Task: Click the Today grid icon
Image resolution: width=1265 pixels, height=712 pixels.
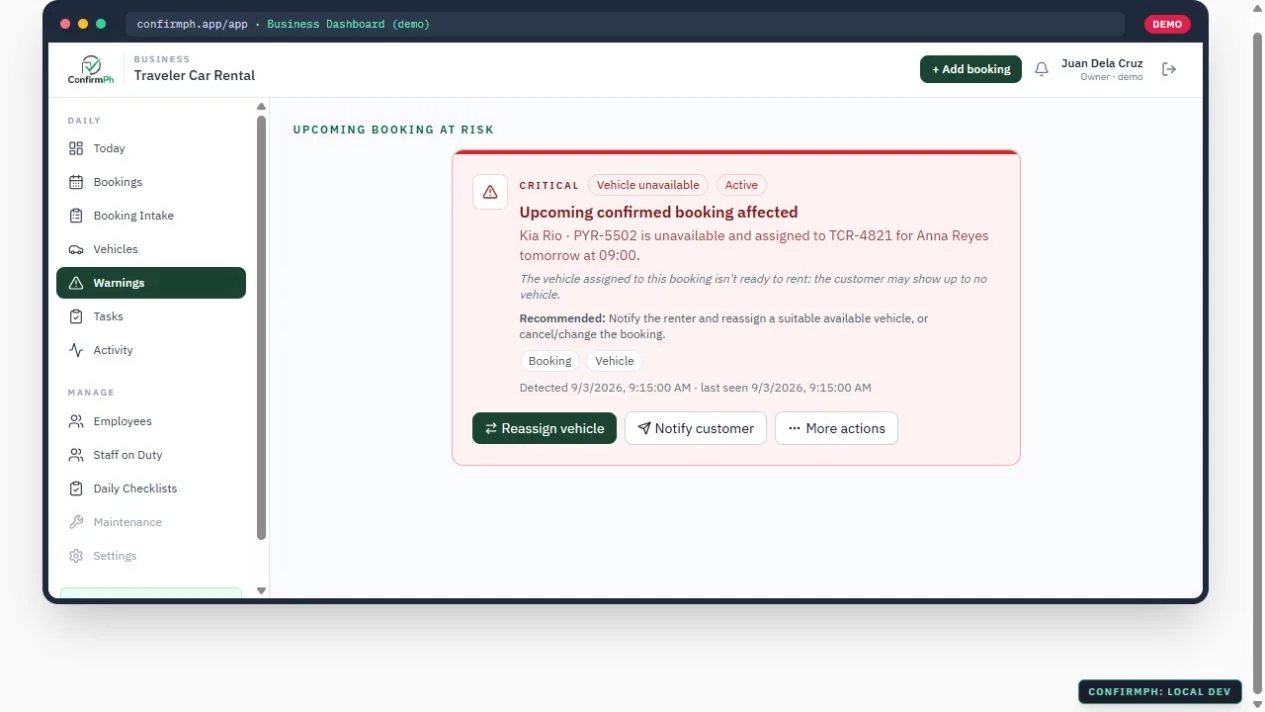Action: pos(76,148)
